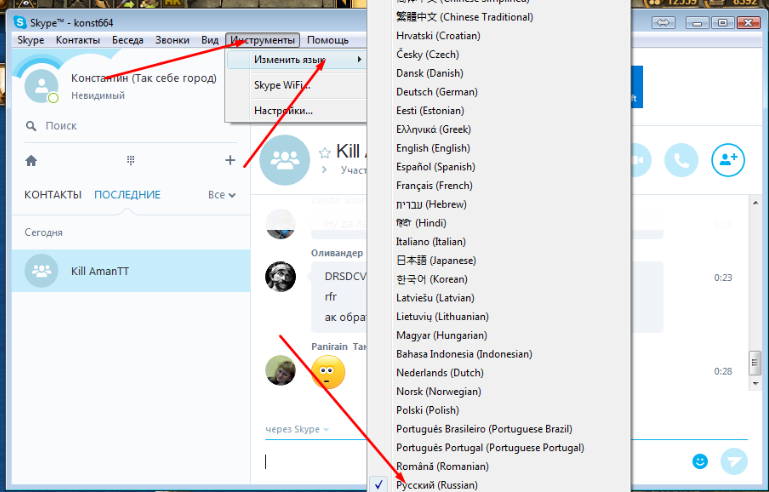Screen dimensions: 769x492
Task: Open the Skype home icon
Action: 31,160
